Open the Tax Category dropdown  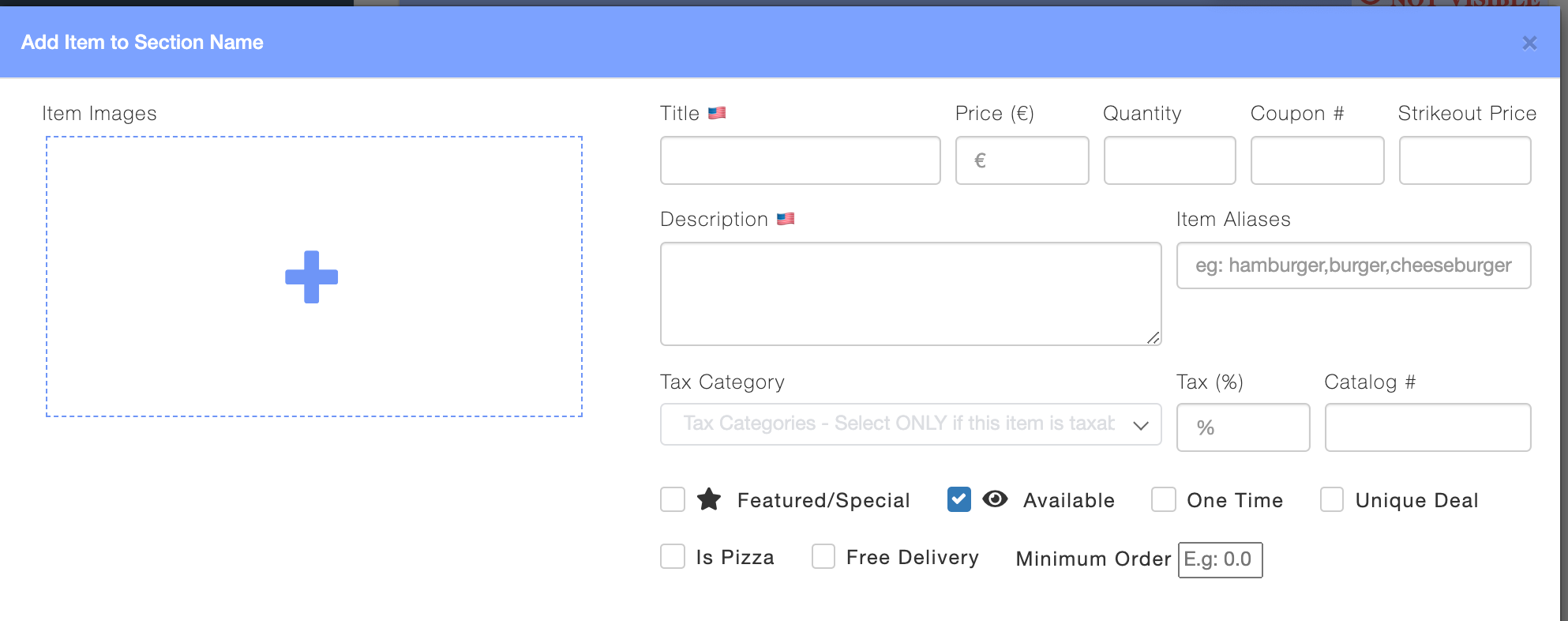(910, 424)
